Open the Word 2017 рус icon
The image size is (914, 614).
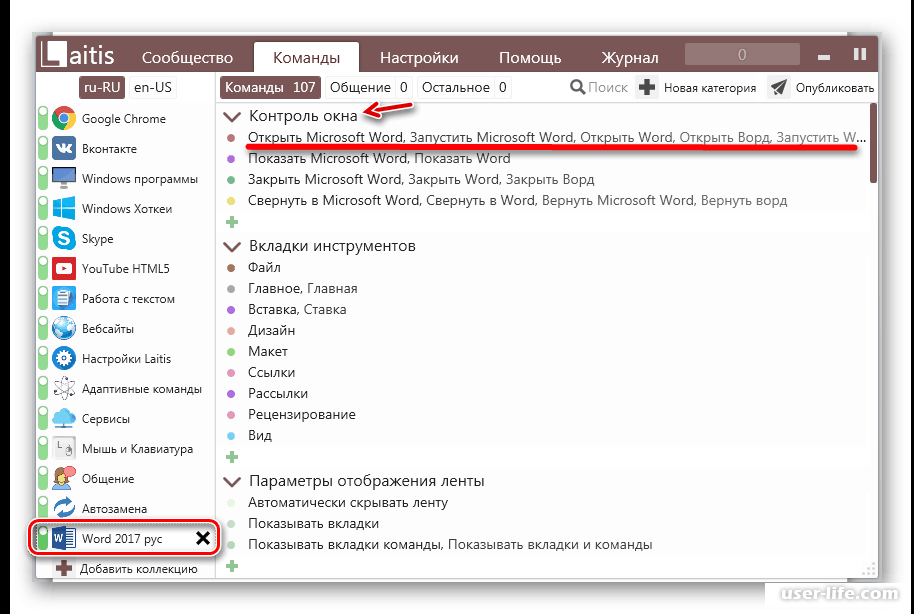[64, 538]
